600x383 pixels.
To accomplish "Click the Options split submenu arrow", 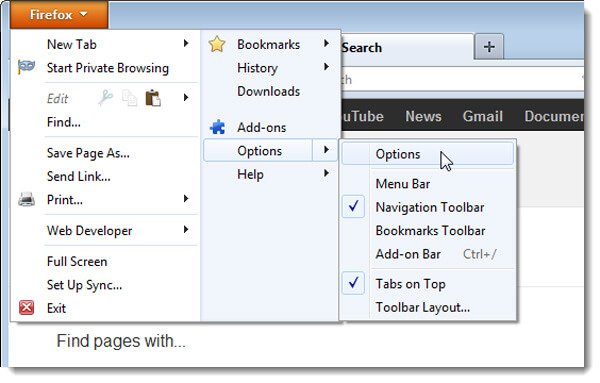I will (326, 150).
